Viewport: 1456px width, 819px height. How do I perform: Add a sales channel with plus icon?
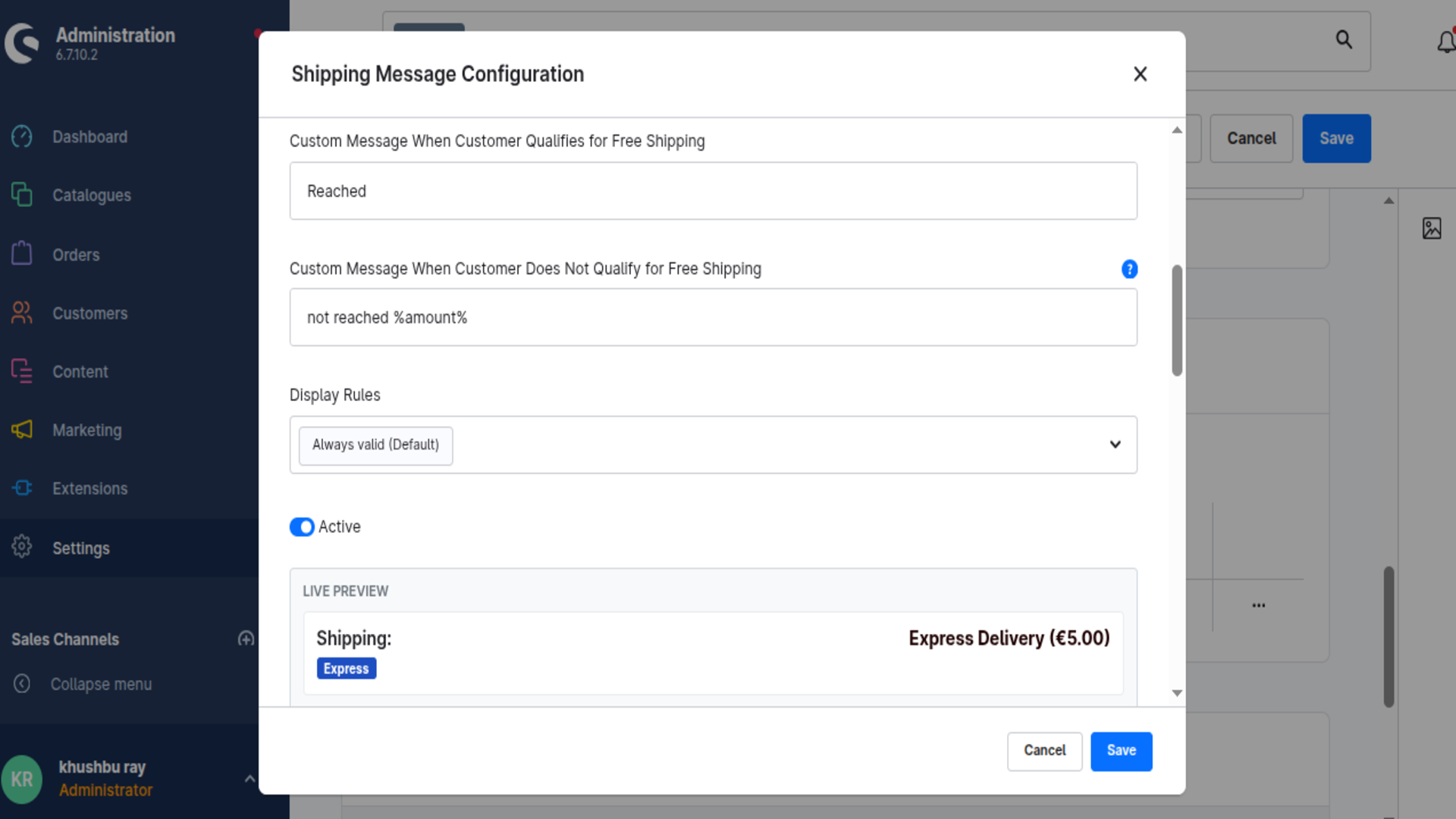(x=246, y=639)
